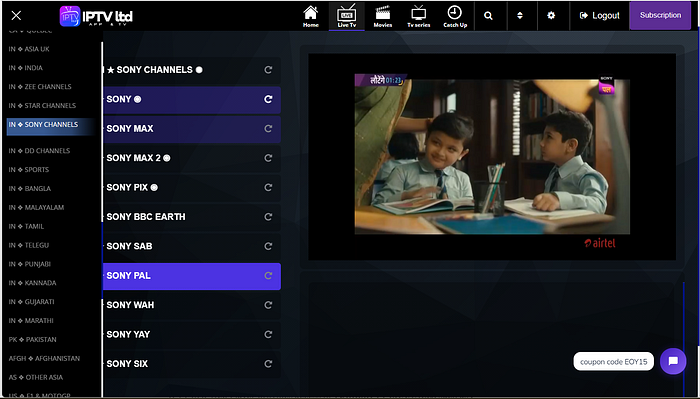Viewport: 700px width, 399px height.
Task: Select IN TAMIL category
Action: point(26,226)
